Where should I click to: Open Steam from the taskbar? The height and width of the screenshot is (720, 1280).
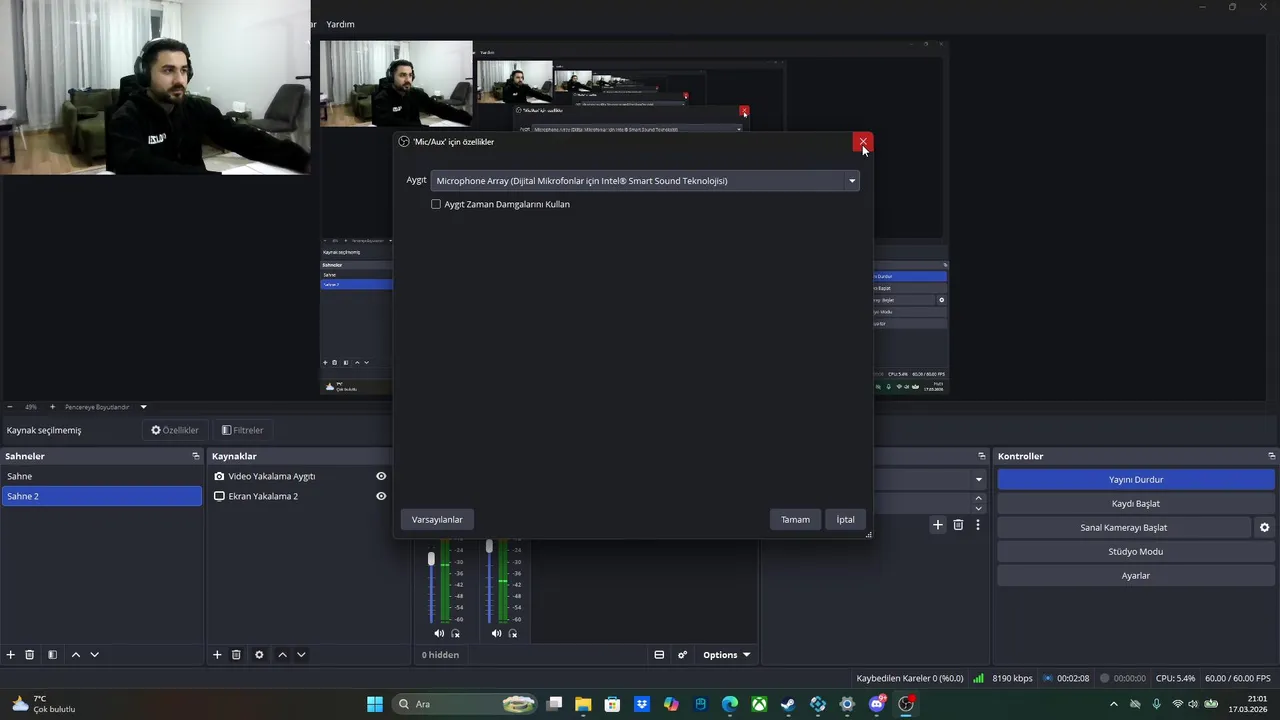tap(788, 704)
